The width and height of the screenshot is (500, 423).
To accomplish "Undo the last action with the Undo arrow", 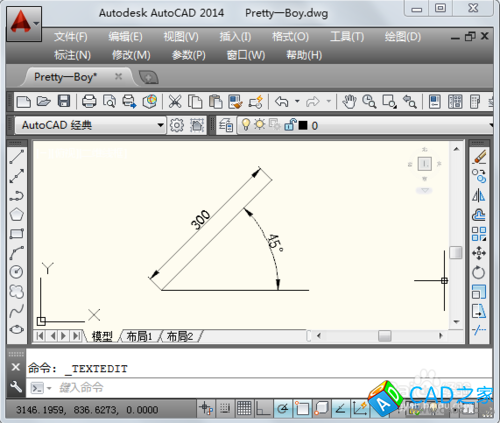I will click(x=282, y=101).
